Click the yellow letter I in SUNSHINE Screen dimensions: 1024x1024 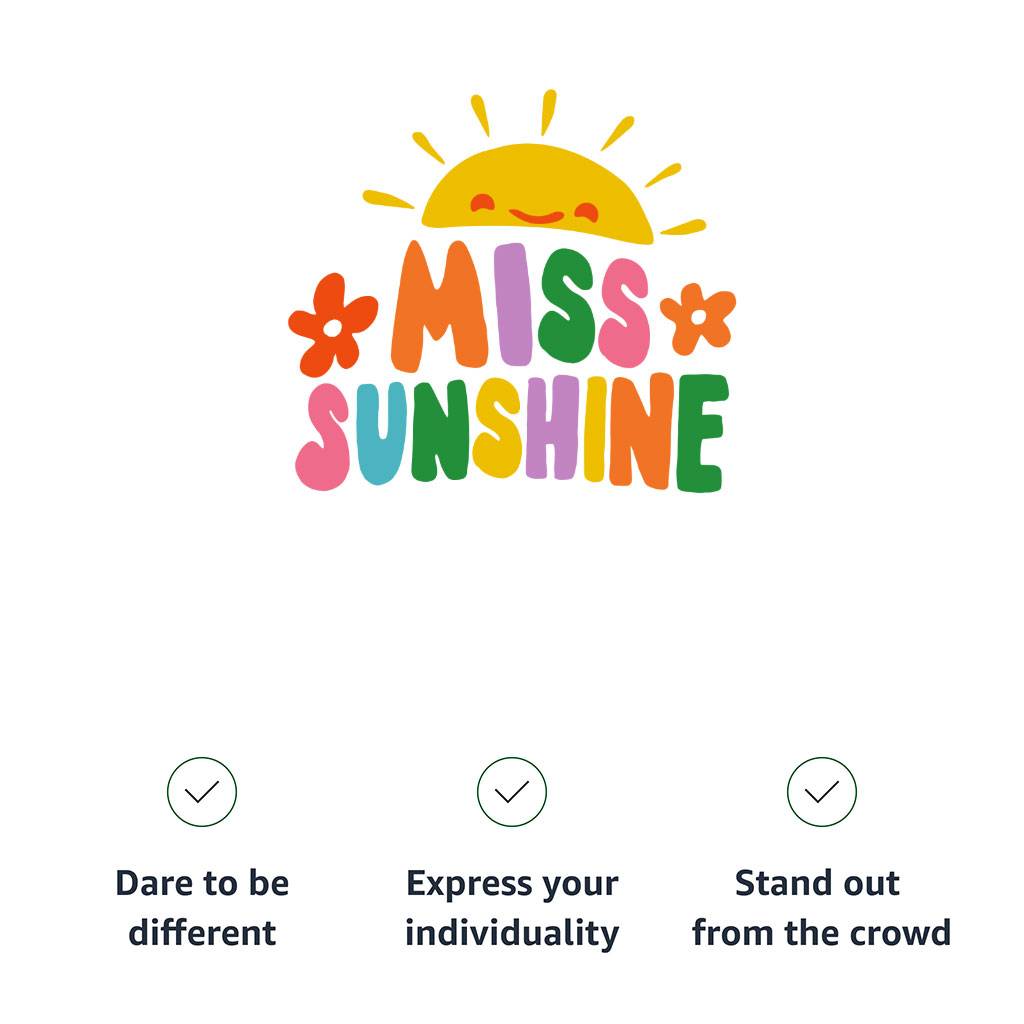595,428
